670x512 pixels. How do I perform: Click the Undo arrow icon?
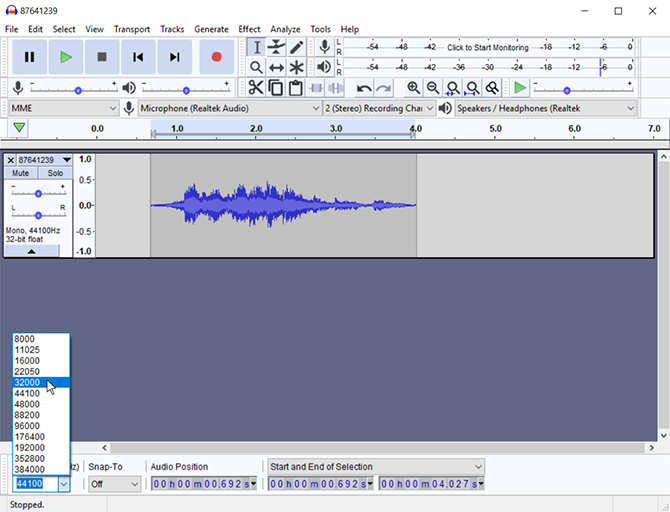point(364,88)
